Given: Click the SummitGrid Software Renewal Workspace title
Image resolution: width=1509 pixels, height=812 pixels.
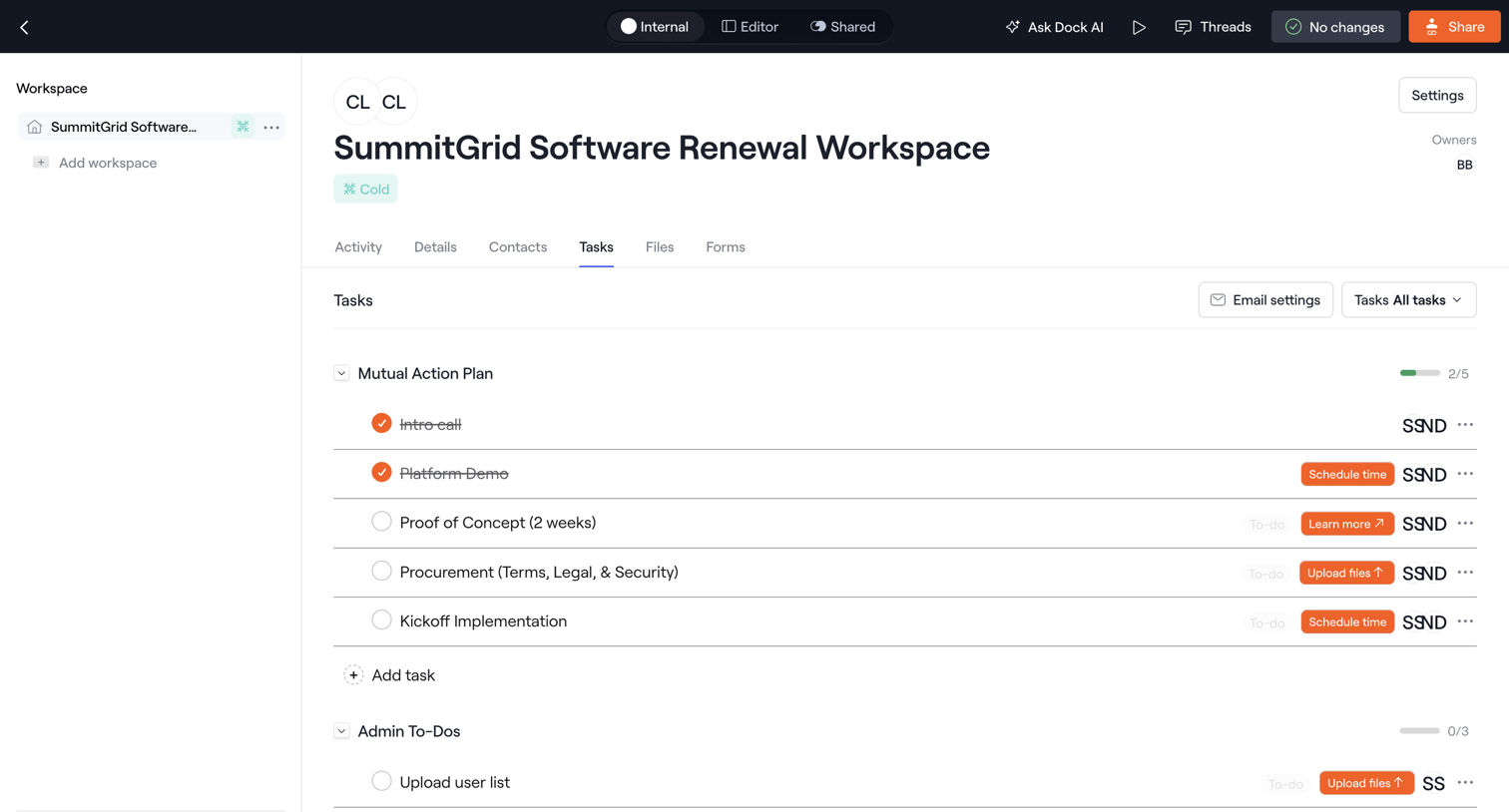Looking at the screenshot, I should point(662,148).
